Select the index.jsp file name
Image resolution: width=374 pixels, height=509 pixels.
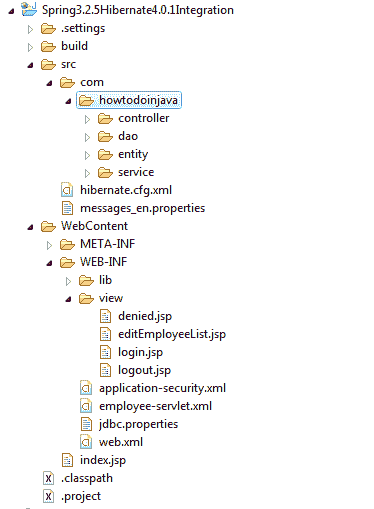tap(103, 460)
